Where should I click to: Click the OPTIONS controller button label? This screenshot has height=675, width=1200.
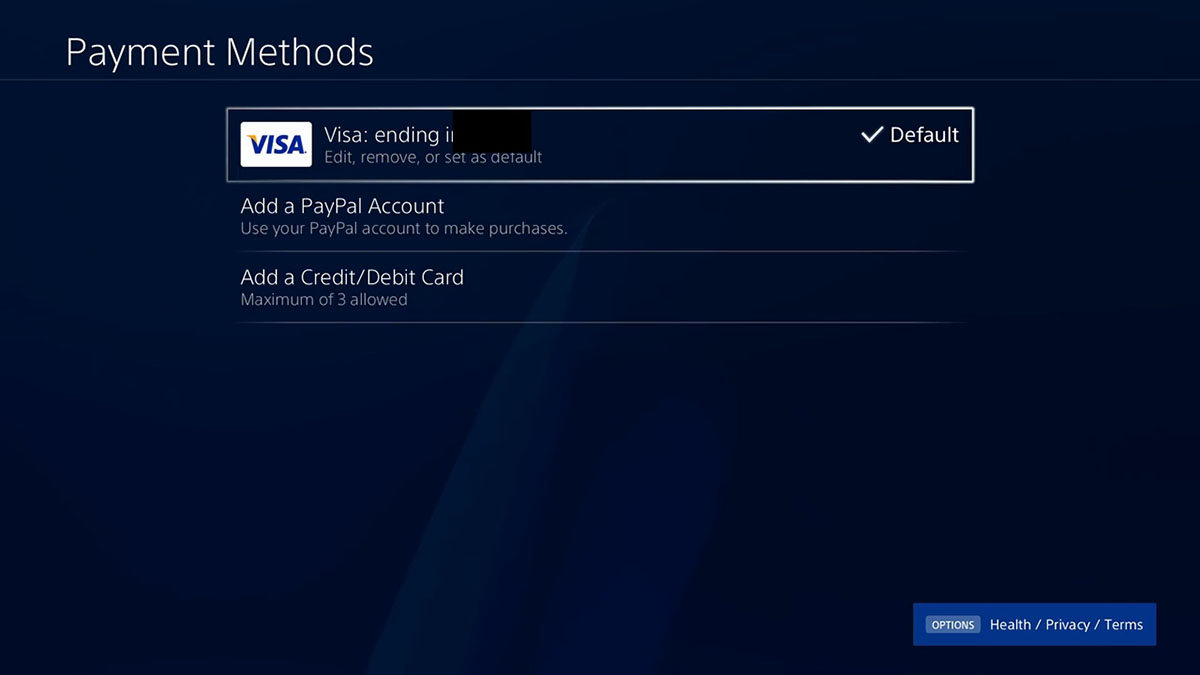pyautogui.click(x=952, y=624)
